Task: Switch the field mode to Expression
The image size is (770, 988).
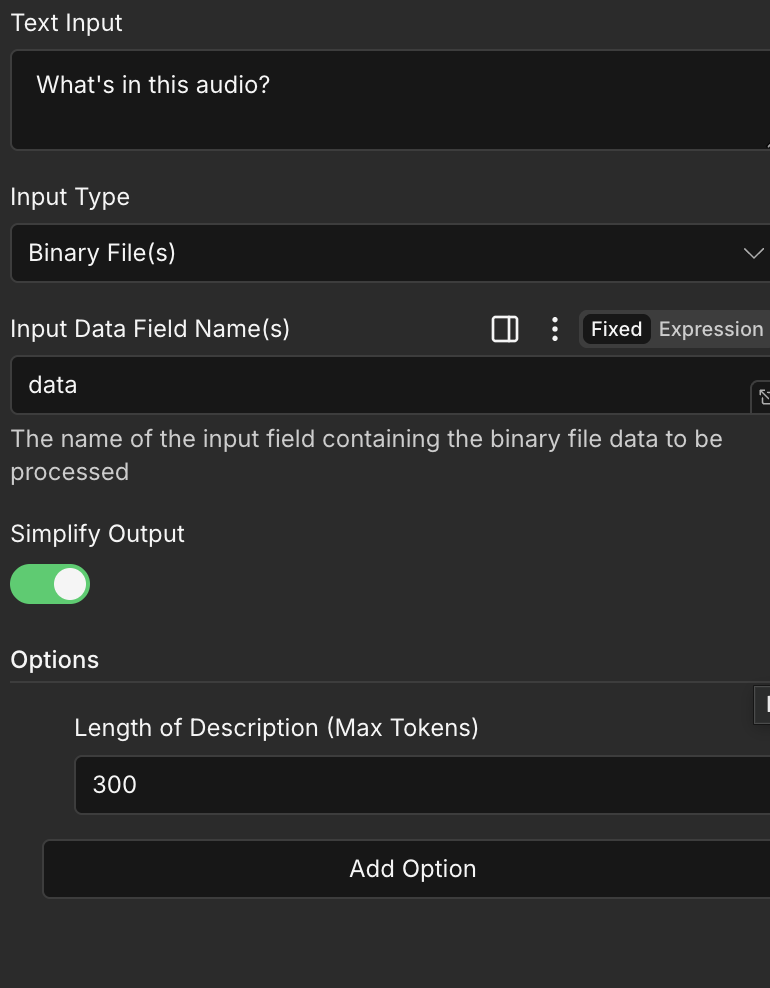Action: click(710, 329)
